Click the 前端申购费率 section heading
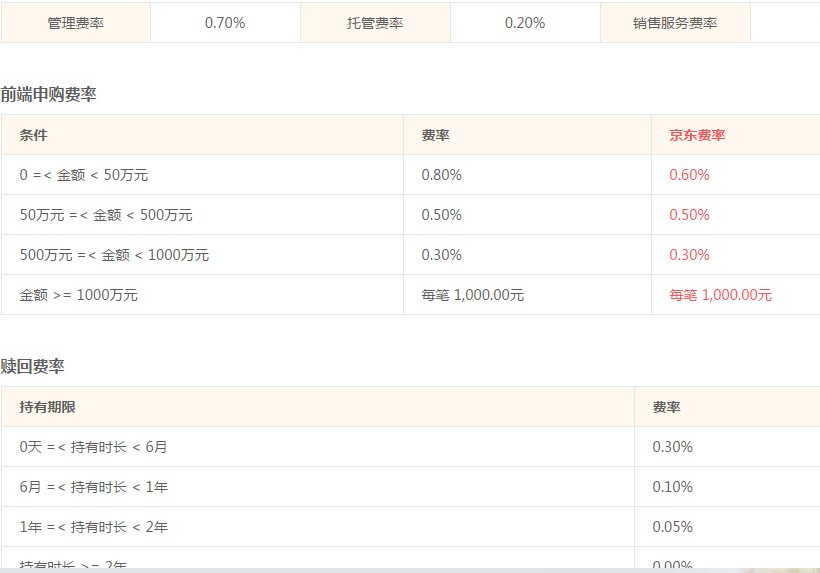This screenshot has width=820, height=573. click(48, 95)
